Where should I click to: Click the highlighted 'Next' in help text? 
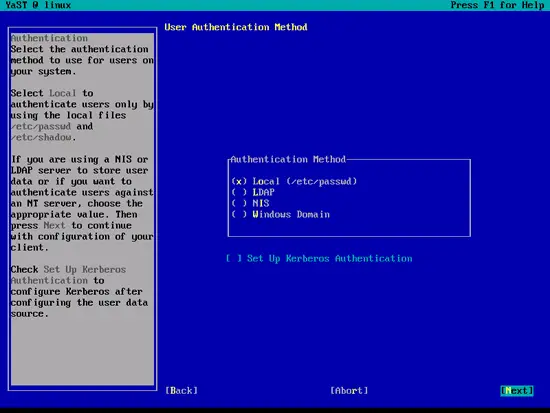(54, 225)
